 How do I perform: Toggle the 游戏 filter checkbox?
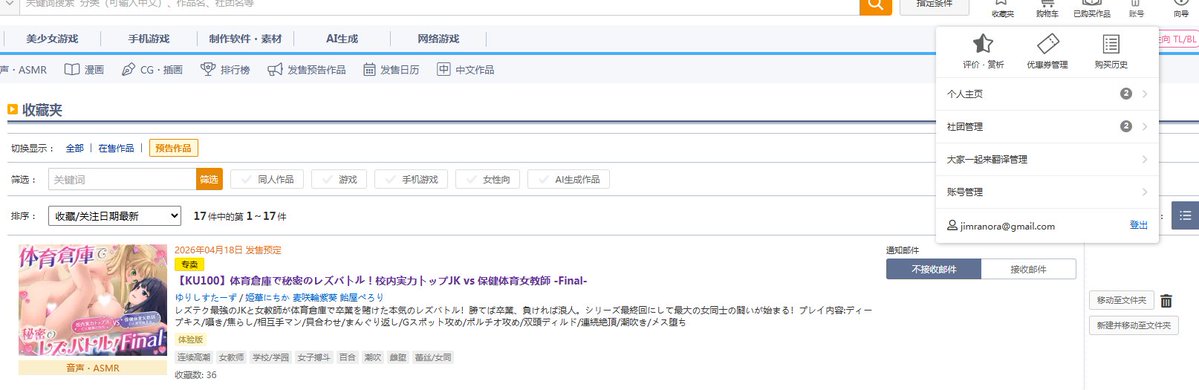tap(339, 179)
